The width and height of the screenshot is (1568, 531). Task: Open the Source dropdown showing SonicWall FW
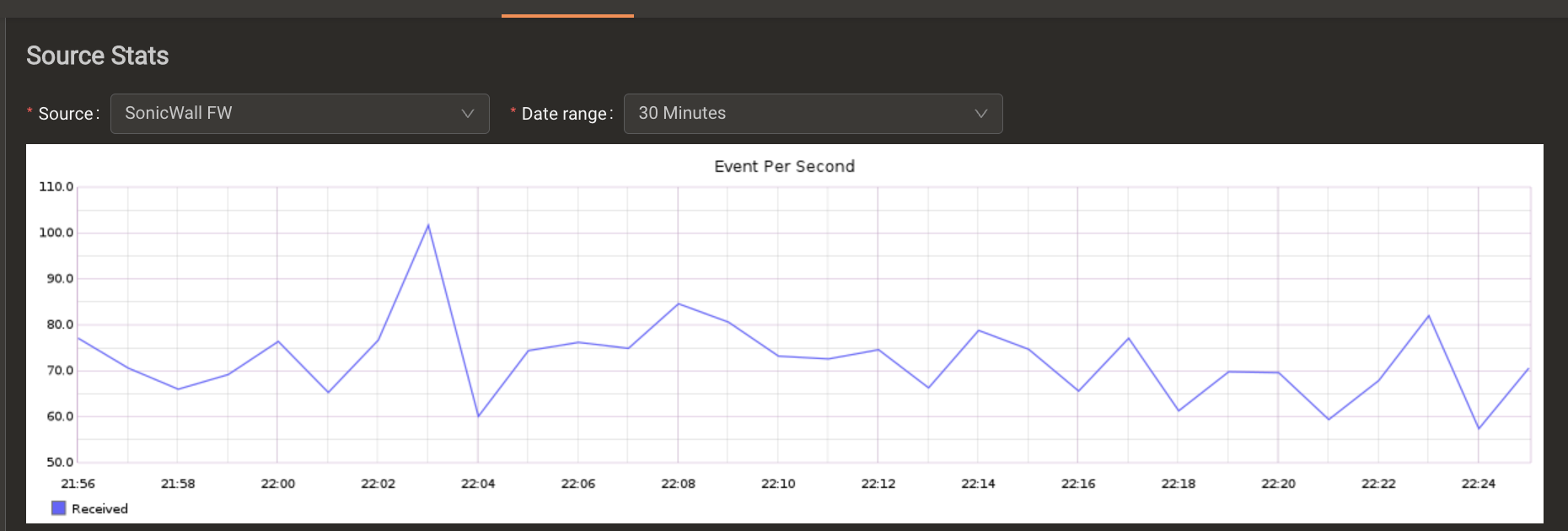coord(300,114)
